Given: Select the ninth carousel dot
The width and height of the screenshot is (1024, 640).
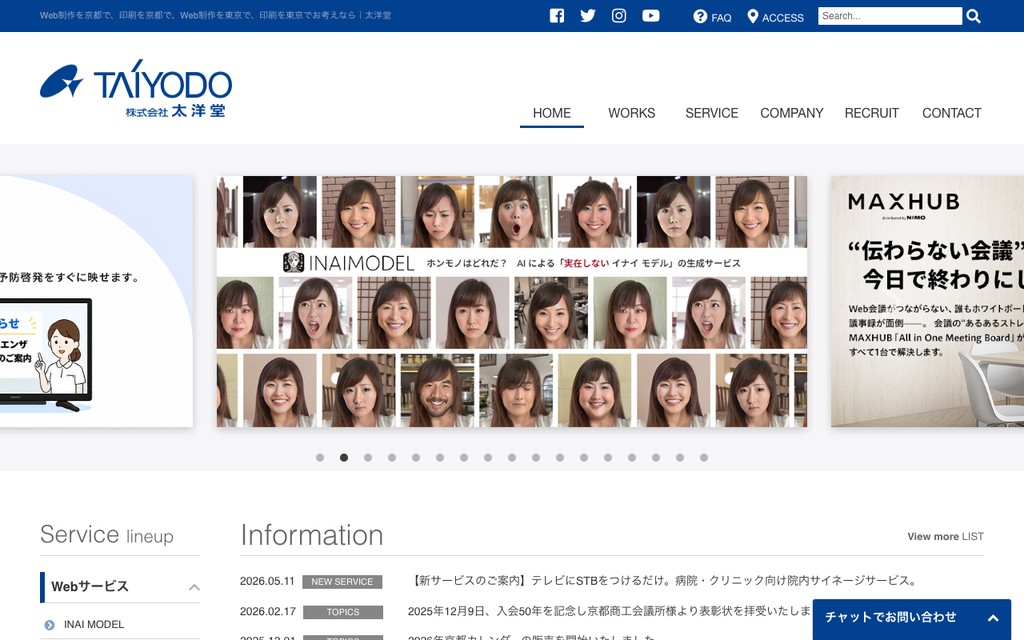Looking at the screenshot, I should tap(512, 458).
